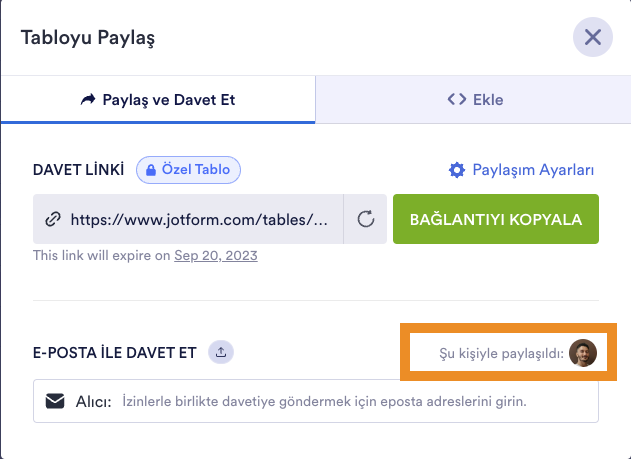The height and width of the screenshot is (459, 631).
Task: Close the Tabloyu Paylaş dialog
Action: pyautogui.click(x=592, y=39)
